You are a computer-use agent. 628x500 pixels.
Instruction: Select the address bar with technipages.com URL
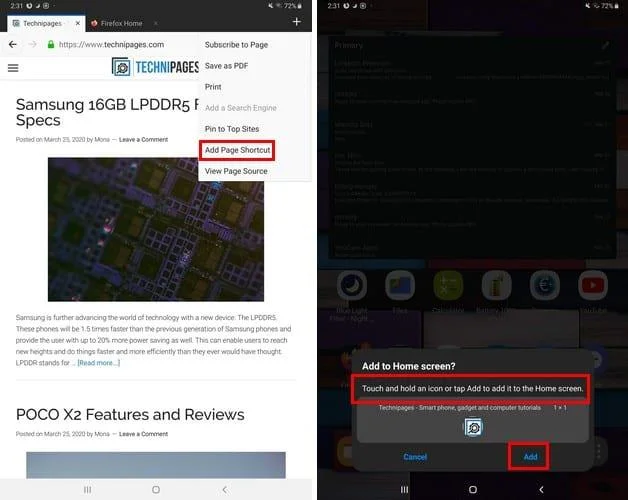(x=111, y=44)
